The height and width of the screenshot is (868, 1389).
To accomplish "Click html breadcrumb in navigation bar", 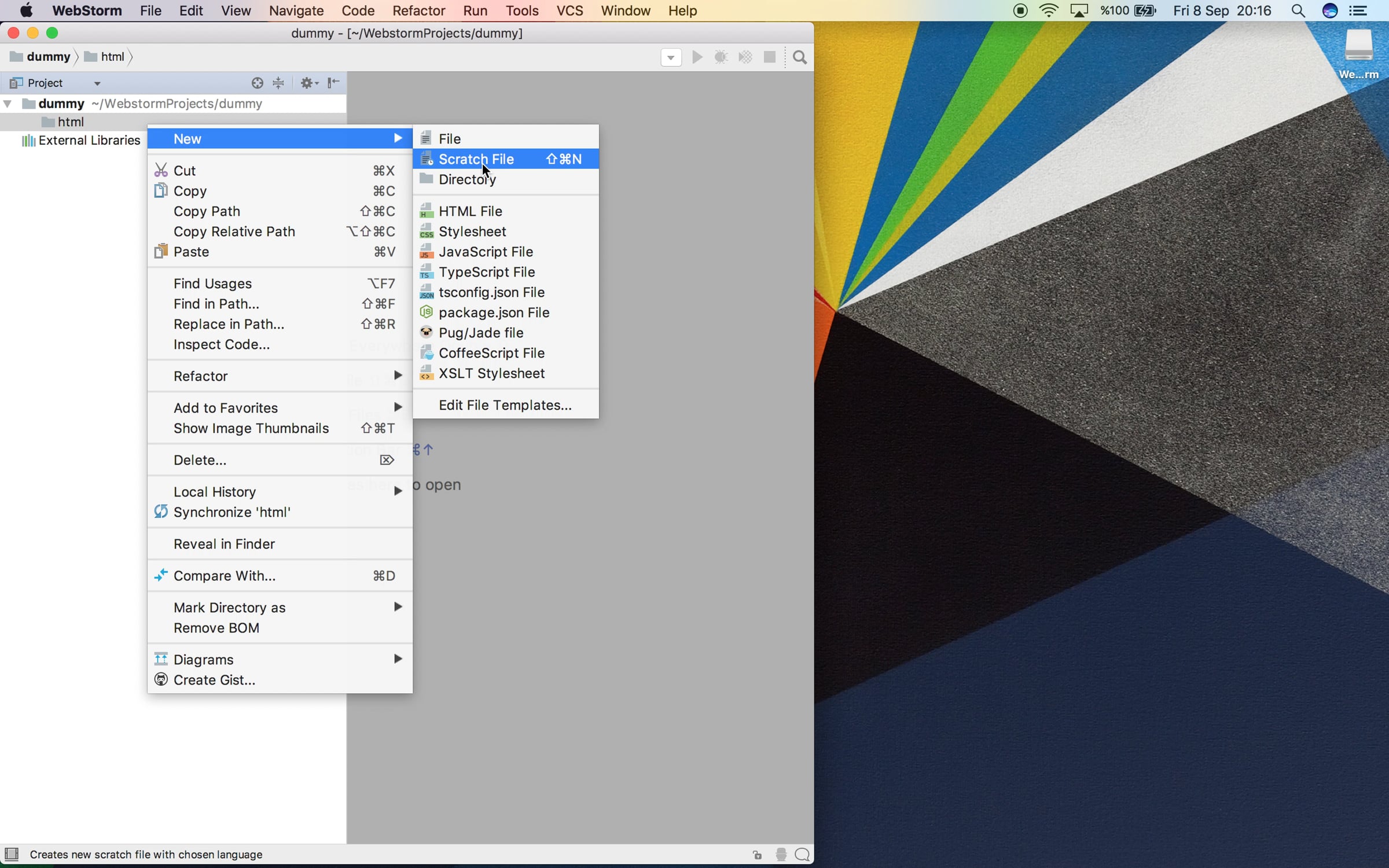I will [105, 57].
